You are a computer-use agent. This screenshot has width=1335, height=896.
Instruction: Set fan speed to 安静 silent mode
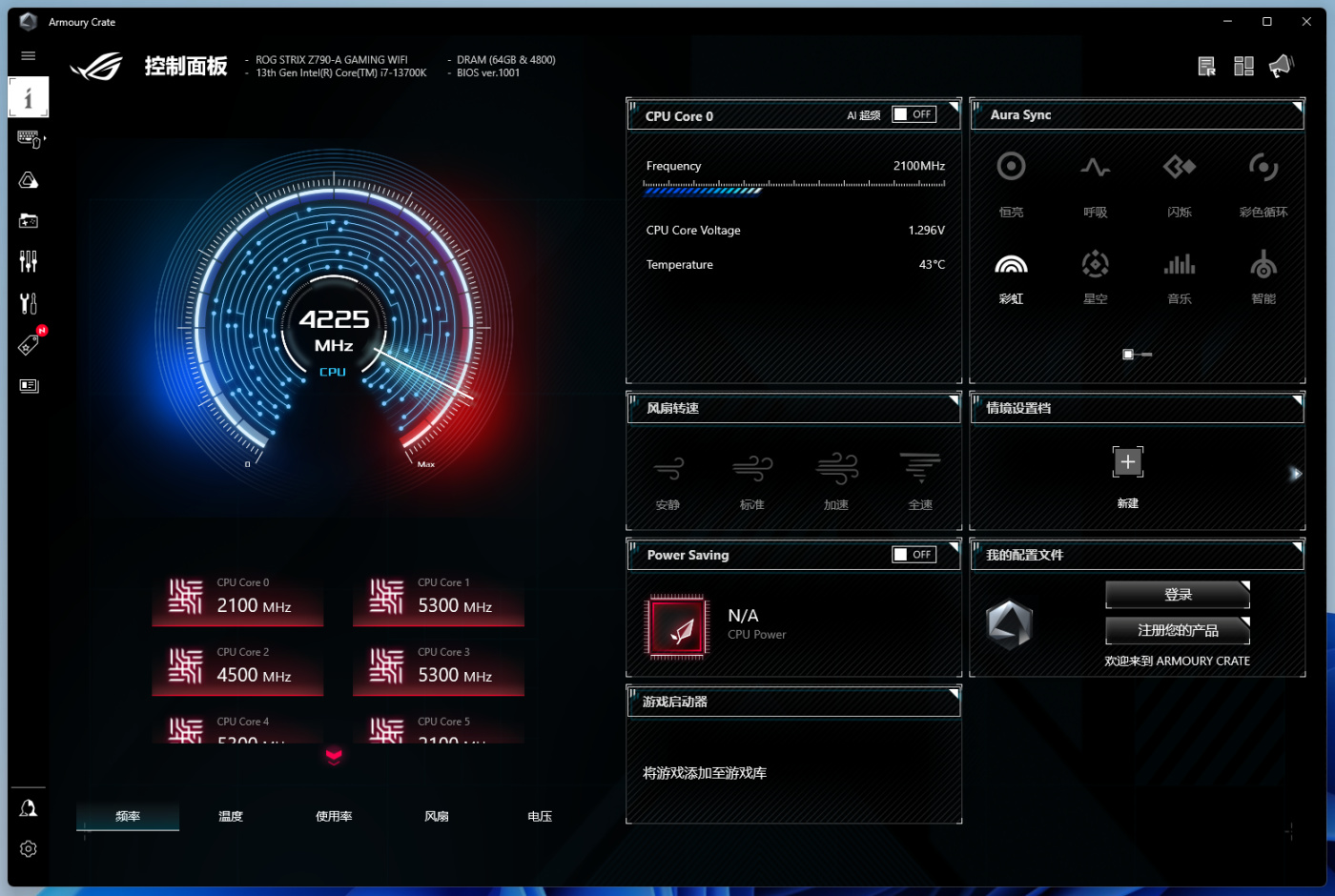(x=668, y=481)
